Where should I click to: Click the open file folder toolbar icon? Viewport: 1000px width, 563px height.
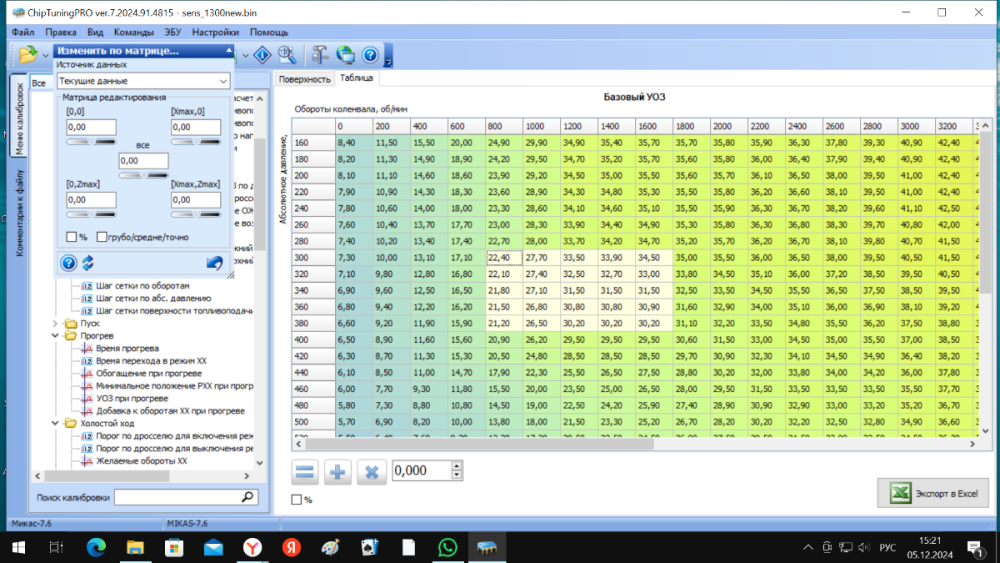pyautogui.click(x=27, y=55)
